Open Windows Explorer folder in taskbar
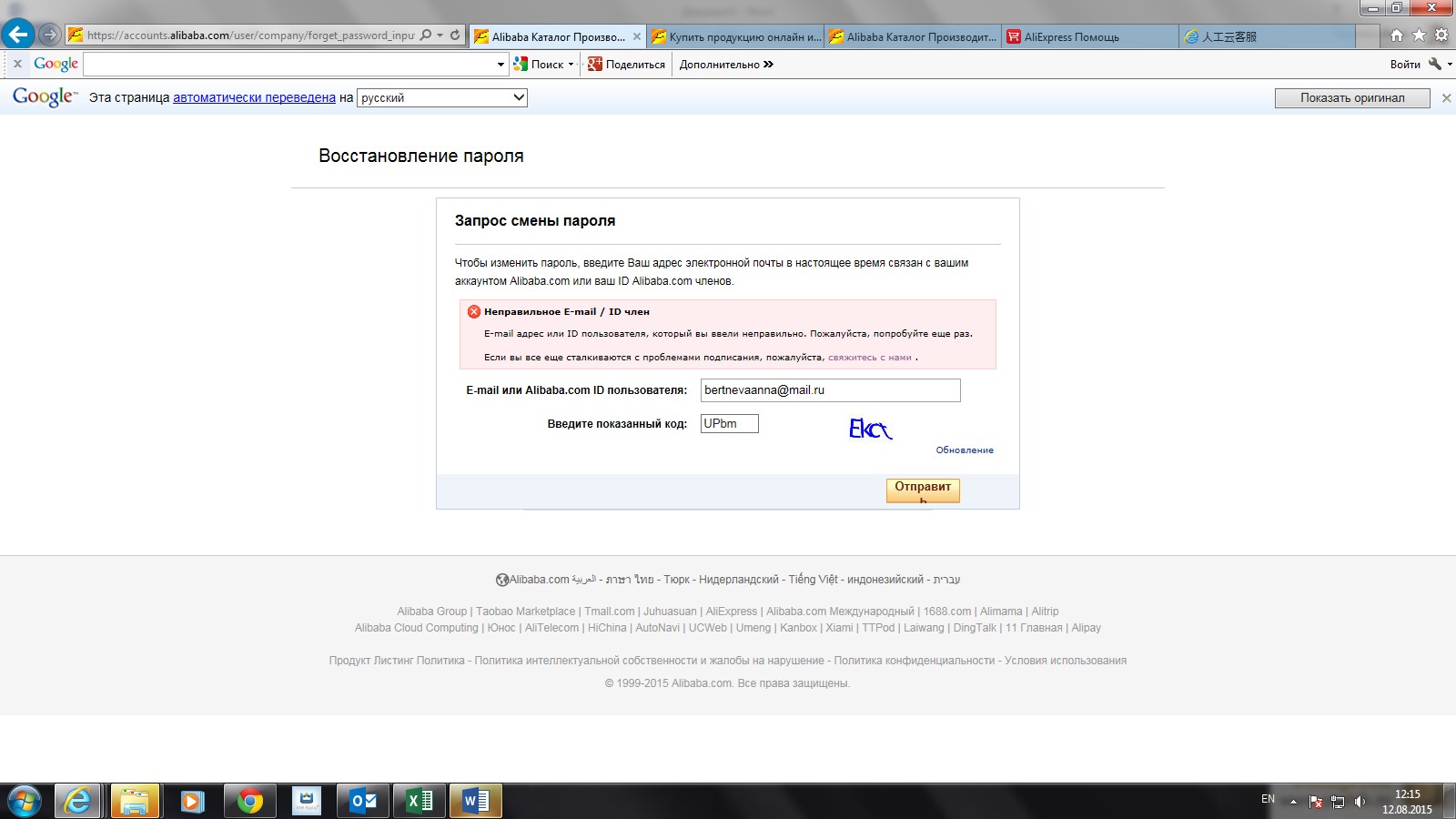1456x819 pixels. (x=135, y=802)
